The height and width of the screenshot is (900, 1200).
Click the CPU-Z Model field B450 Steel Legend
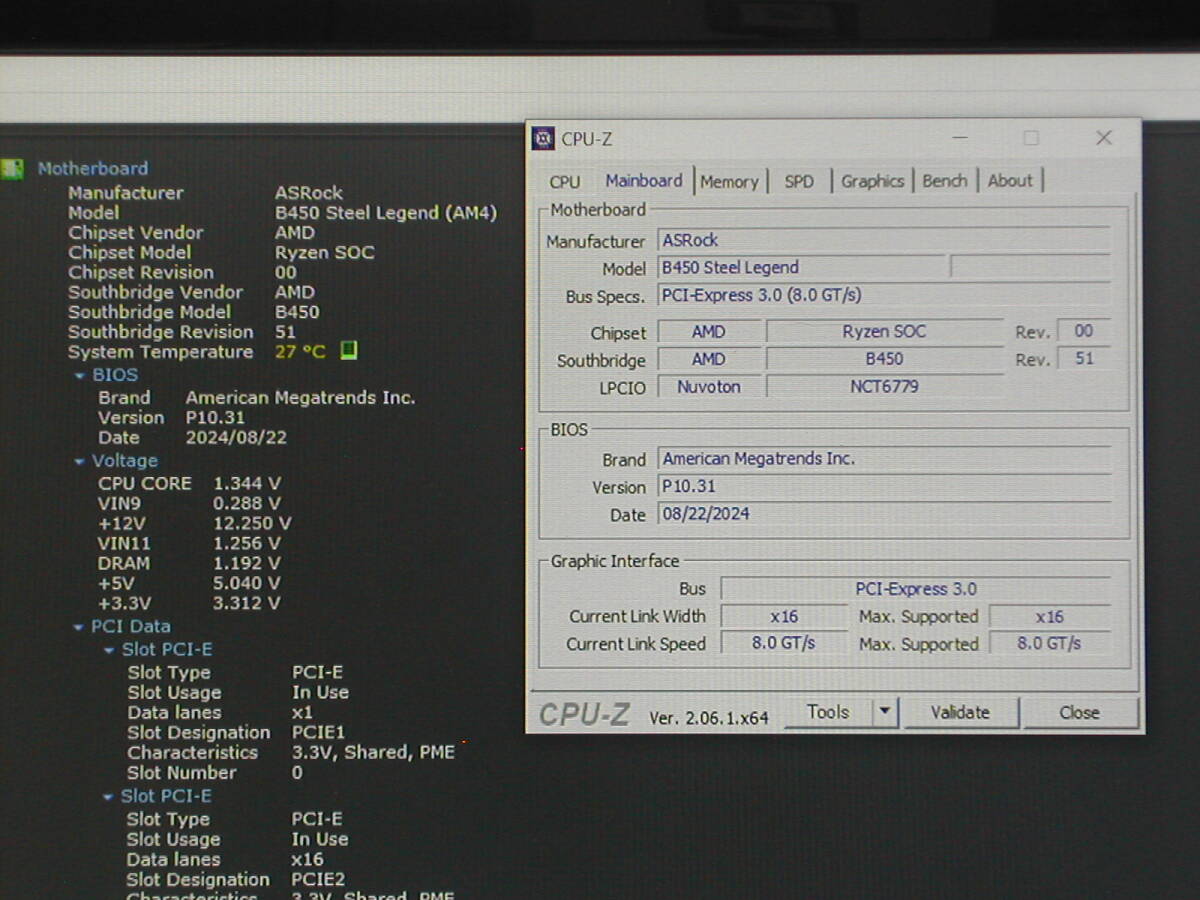point(802,268)
